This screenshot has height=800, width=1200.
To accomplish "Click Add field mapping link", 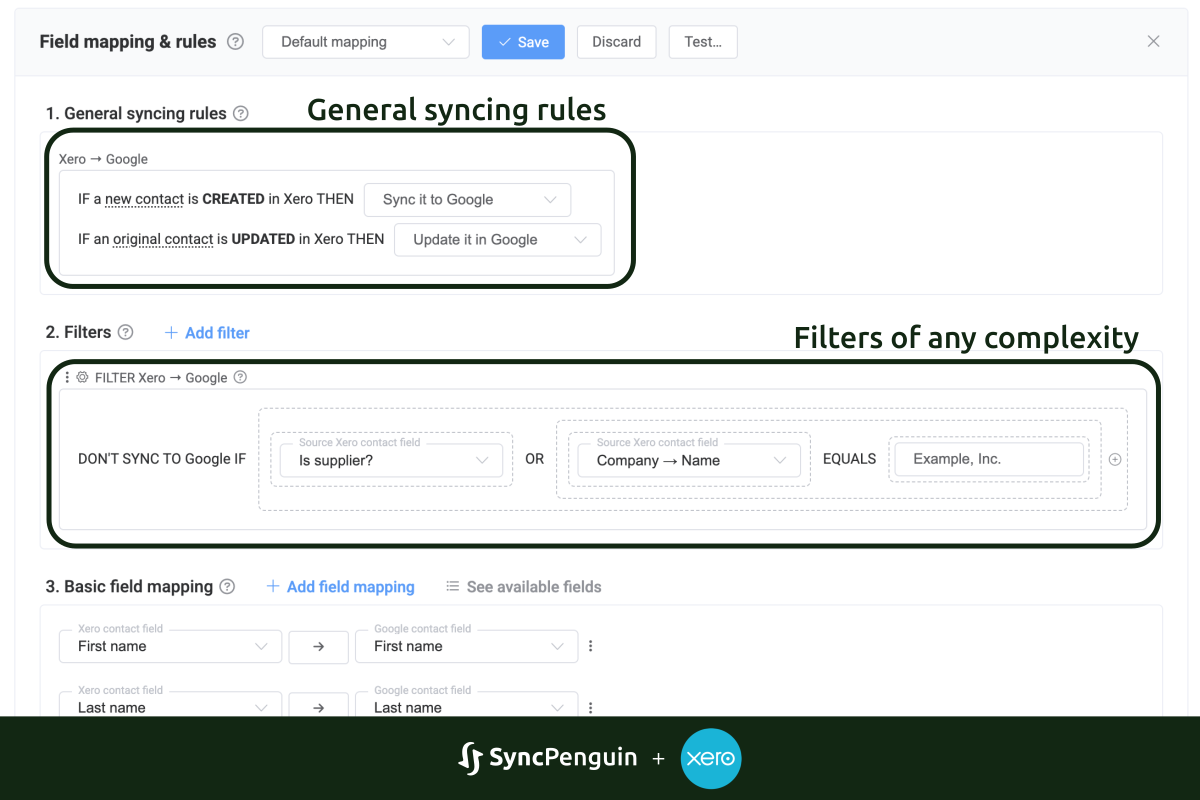I will coord(340,587).
